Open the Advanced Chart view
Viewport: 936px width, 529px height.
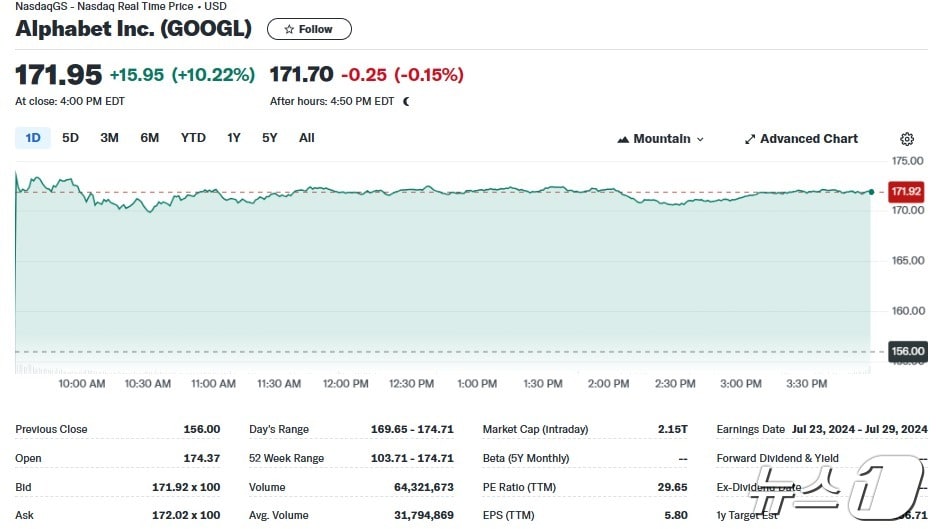[x=801, y=139]
